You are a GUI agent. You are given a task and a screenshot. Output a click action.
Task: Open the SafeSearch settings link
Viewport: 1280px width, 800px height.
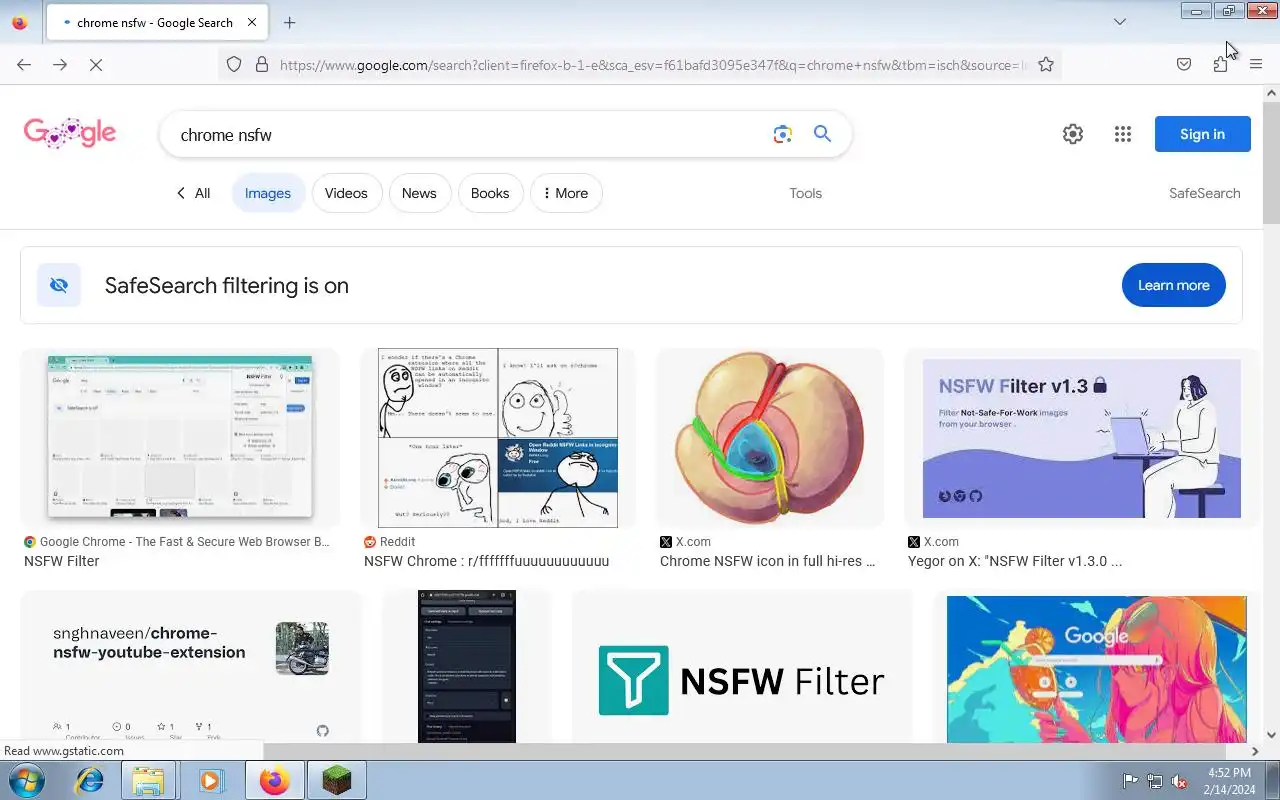pyautogui.click(x=1204, y=193)
